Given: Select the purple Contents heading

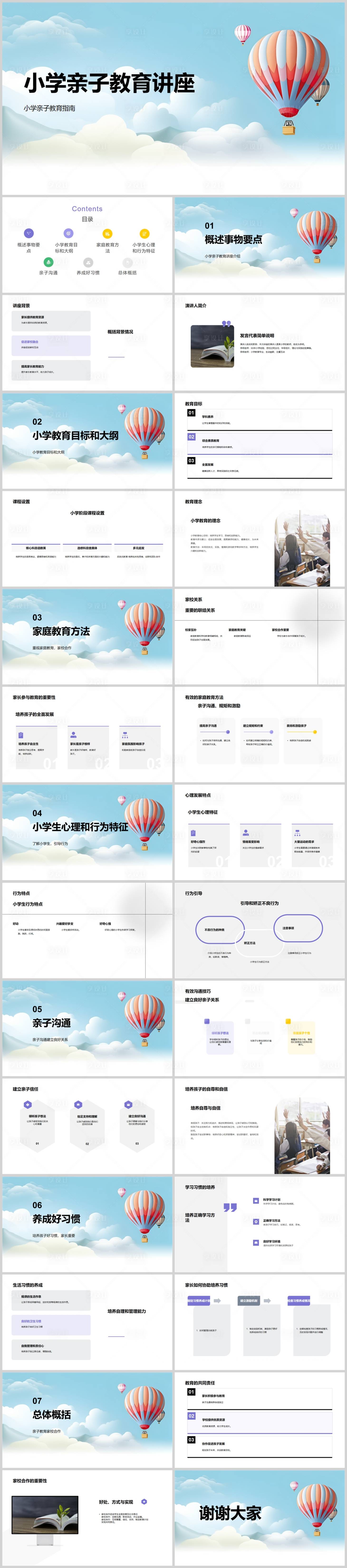Looking at the screenshot, I should click(x=87, y=209).
